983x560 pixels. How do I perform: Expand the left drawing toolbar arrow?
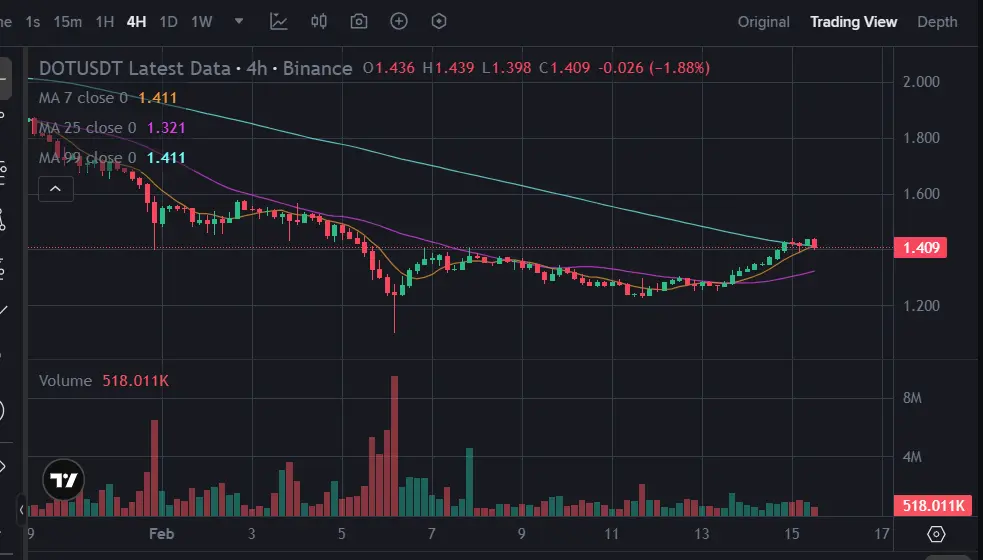point(21,510)
